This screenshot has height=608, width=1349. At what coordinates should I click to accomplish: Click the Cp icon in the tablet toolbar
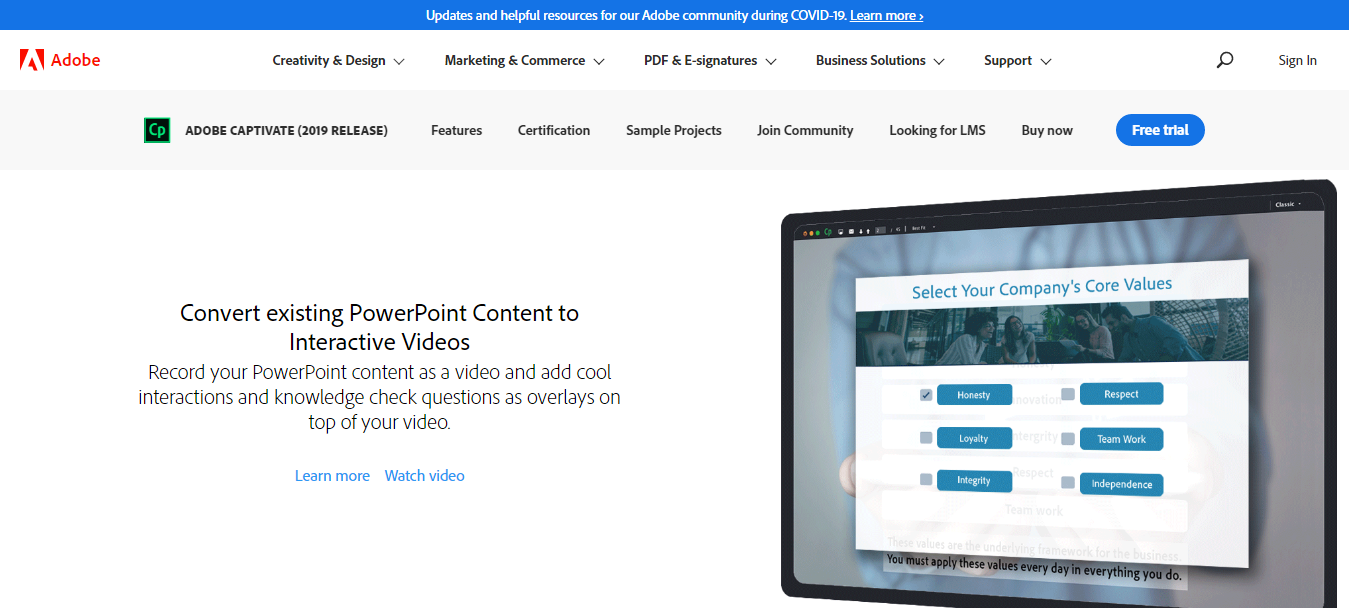point(828,231)
